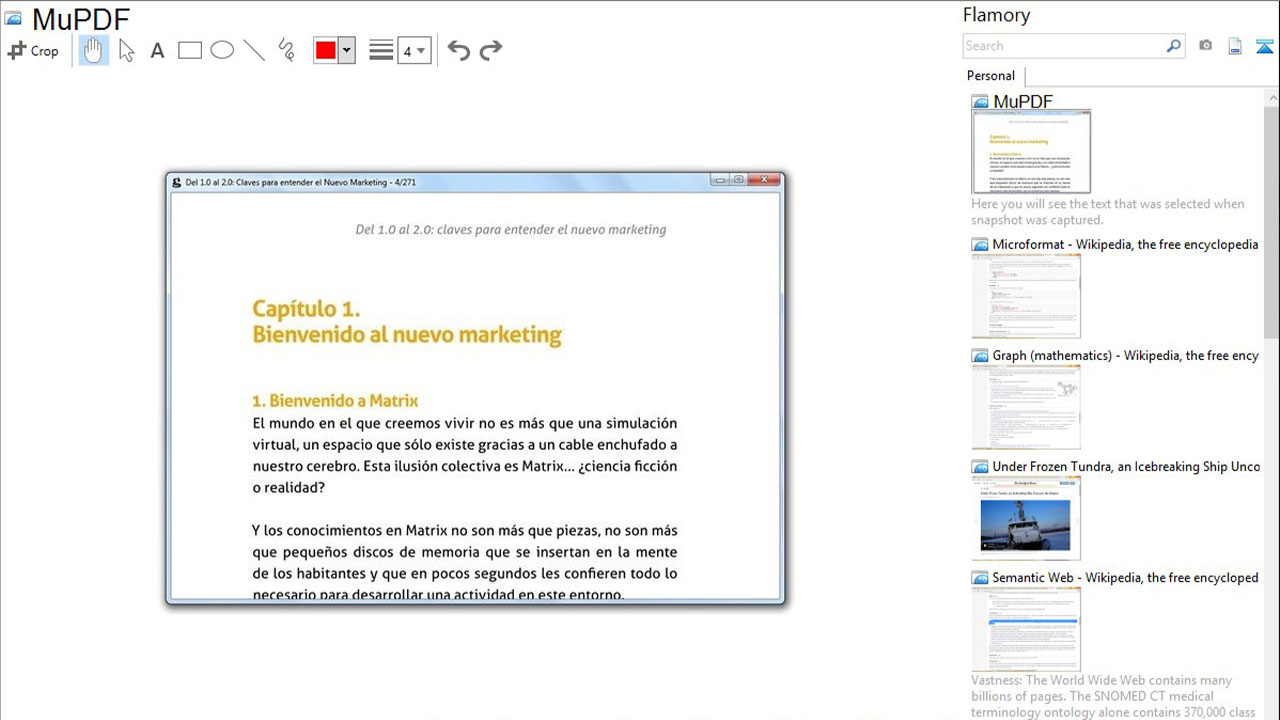Select the text annotation tool
The image size is (1280, 720).
point(157,50)
